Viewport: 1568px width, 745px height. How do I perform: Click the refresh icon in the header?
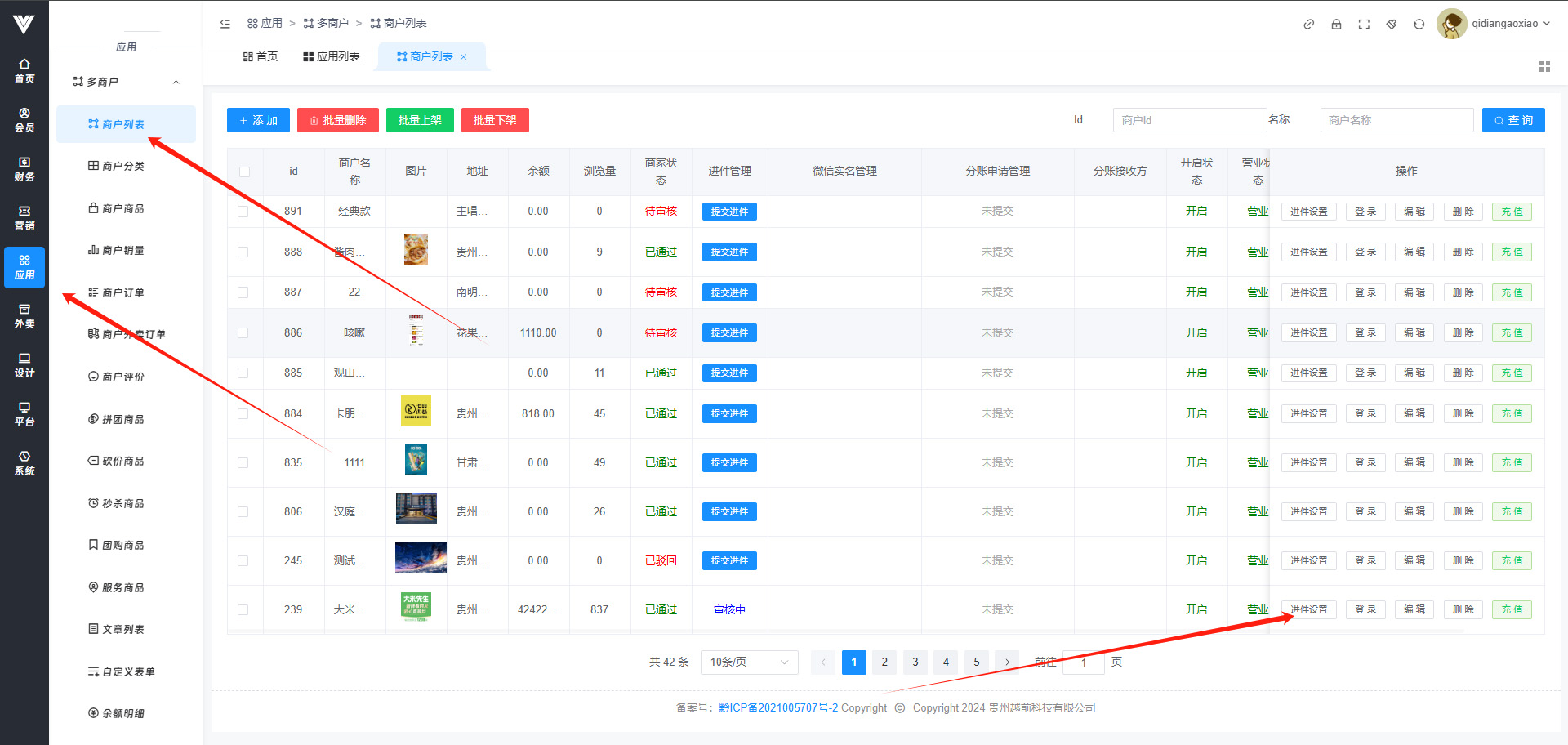pyautogui.click(x=1419, y=25)
